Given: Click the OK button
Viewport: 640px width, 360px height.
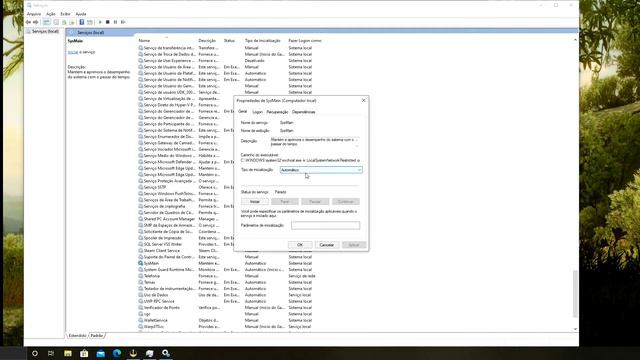Looking at the screenshot, I should coord(300,245).
